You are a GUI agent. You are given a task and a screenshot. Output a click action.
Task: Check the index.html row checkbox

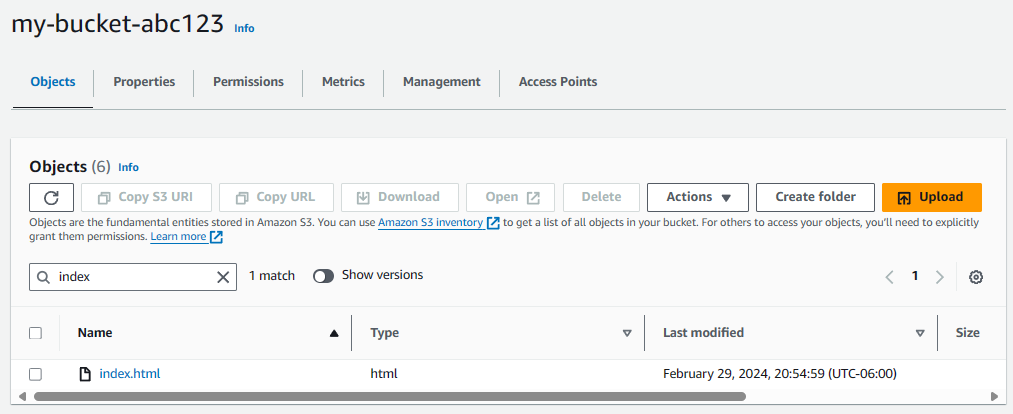coord(36,374)
